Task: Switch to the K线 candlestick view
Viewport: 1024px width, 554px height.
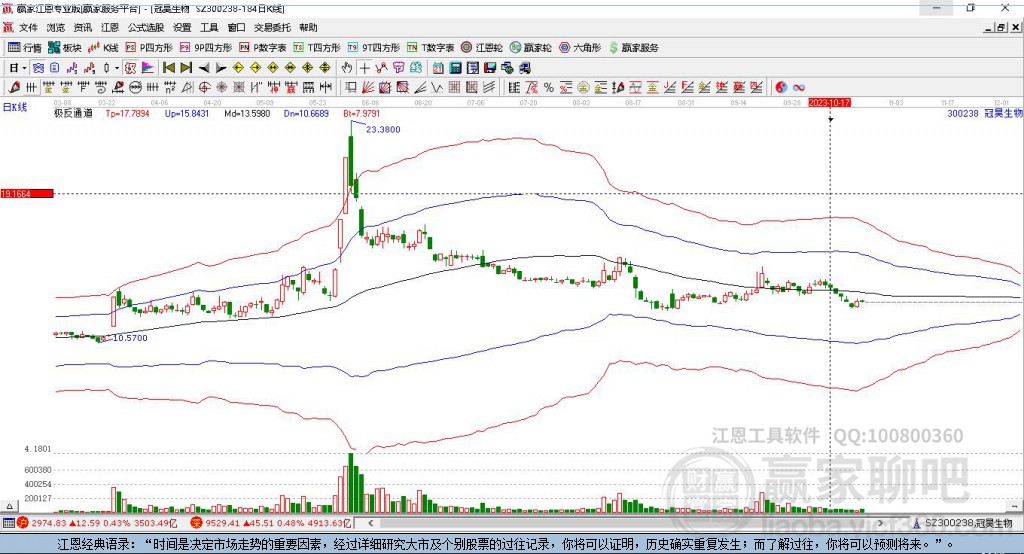Action: click(103, 48)
